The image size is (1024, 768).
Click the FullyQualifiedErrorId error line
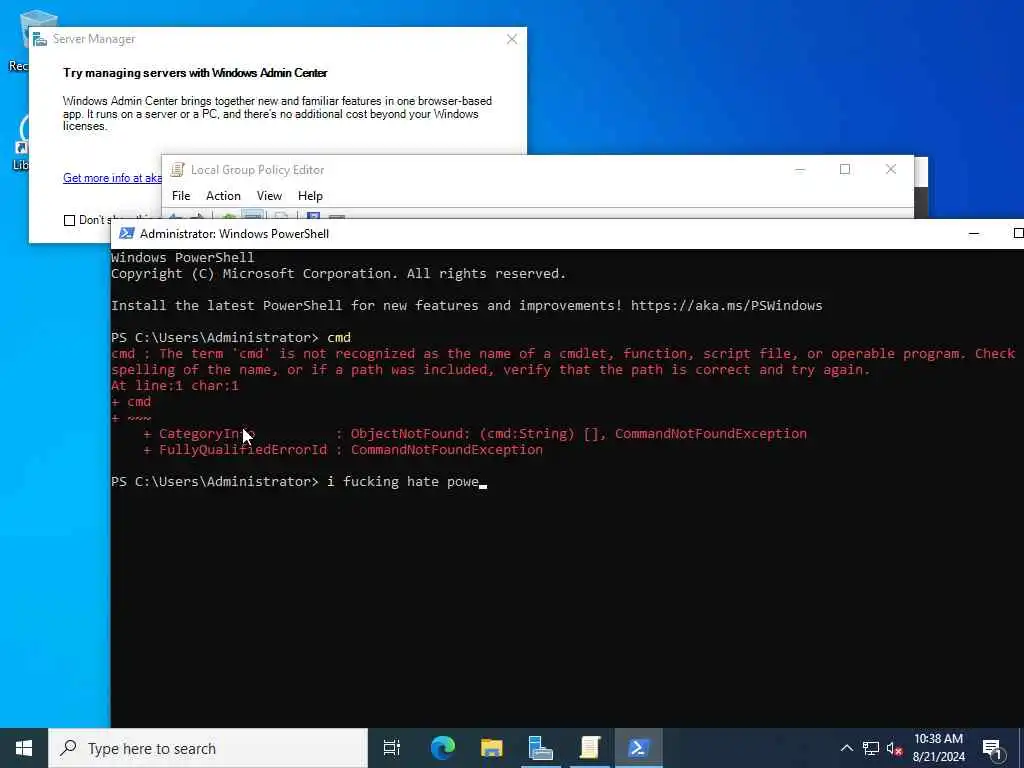coord(343,450)
